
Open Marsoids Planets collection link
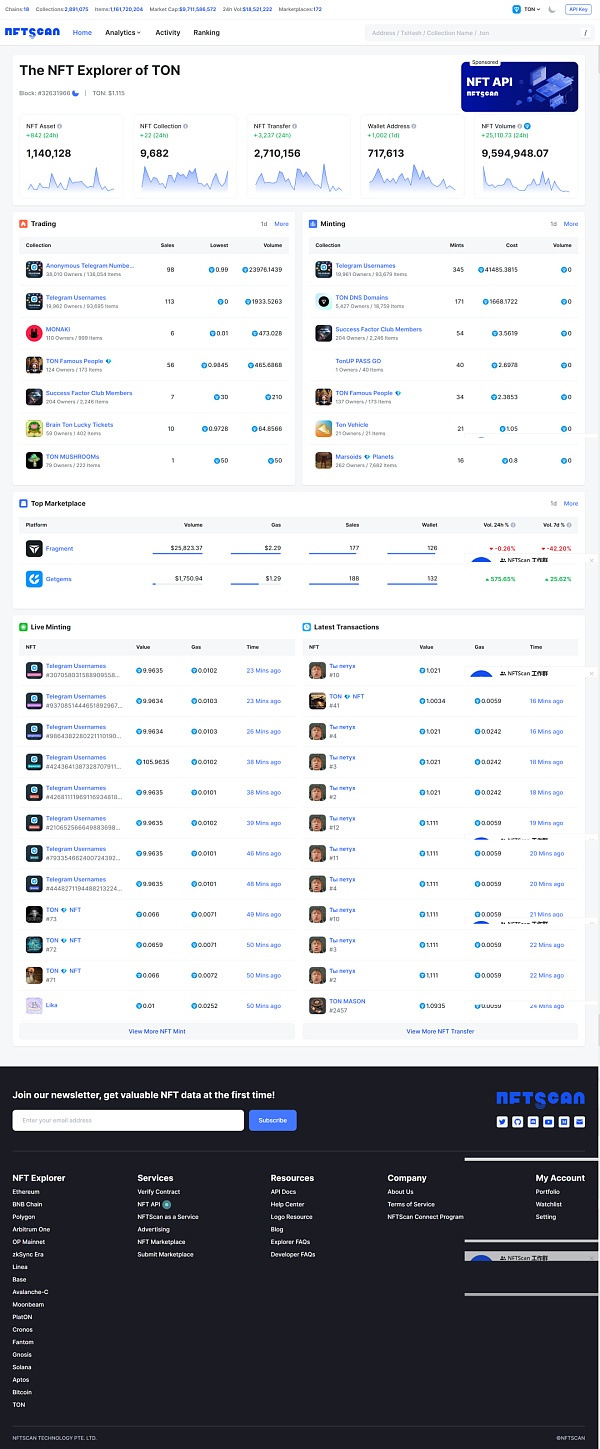(x=364, y=457)
